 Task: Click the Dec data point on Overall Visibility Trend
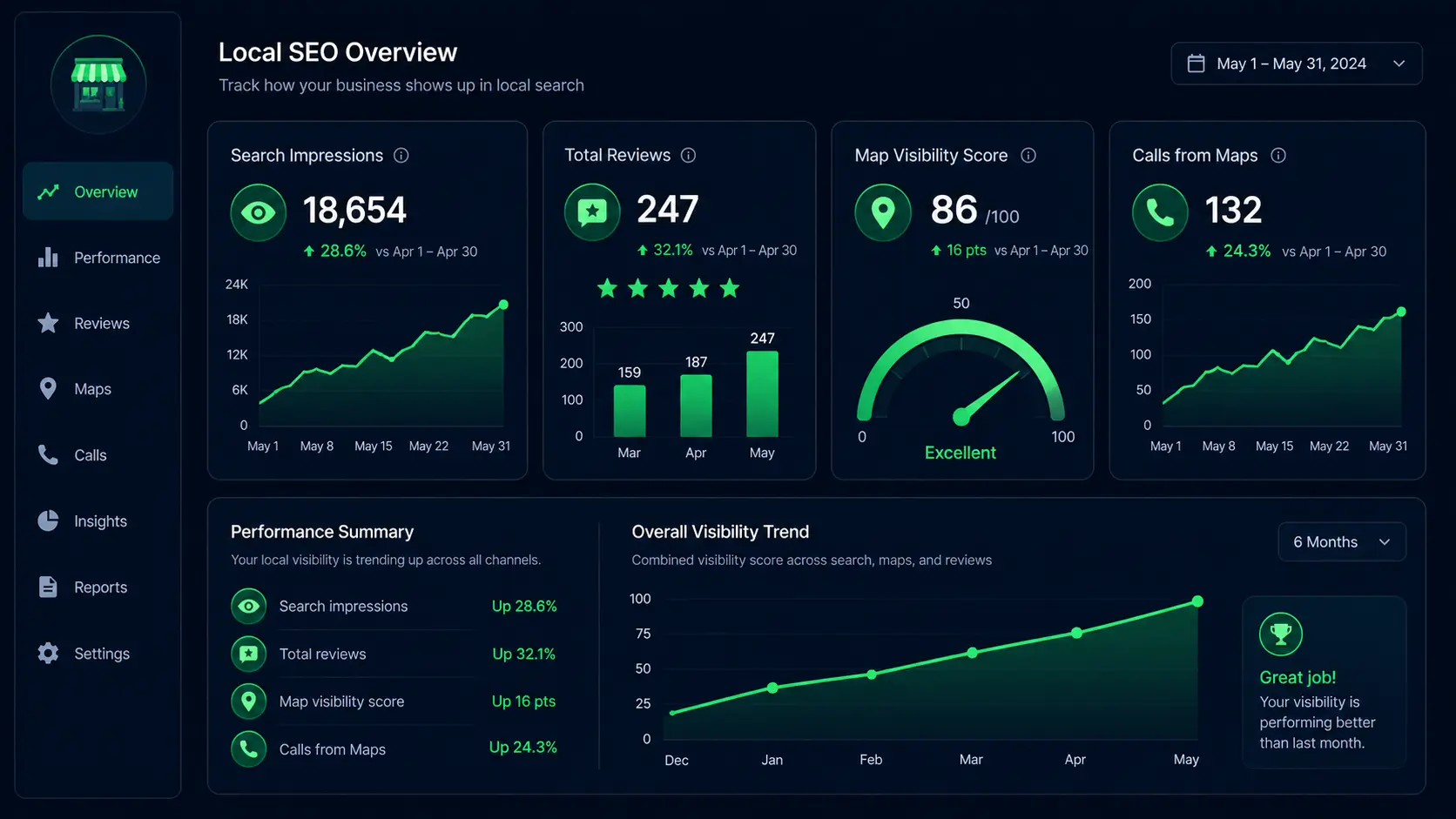point(672,713)
